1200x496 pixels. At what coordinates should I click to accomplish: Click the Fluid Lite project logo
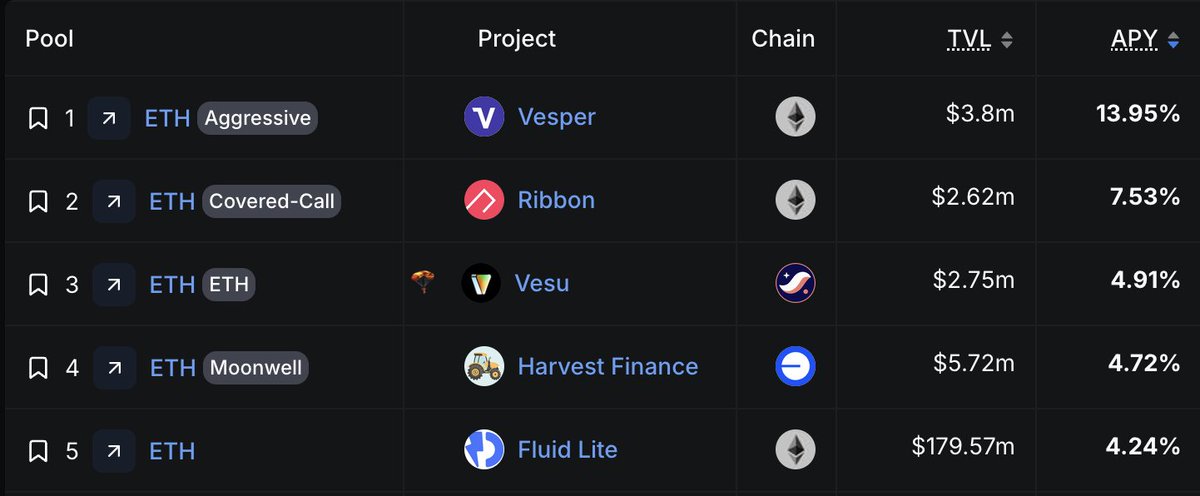pyautogui.click(x=485, y=449)
